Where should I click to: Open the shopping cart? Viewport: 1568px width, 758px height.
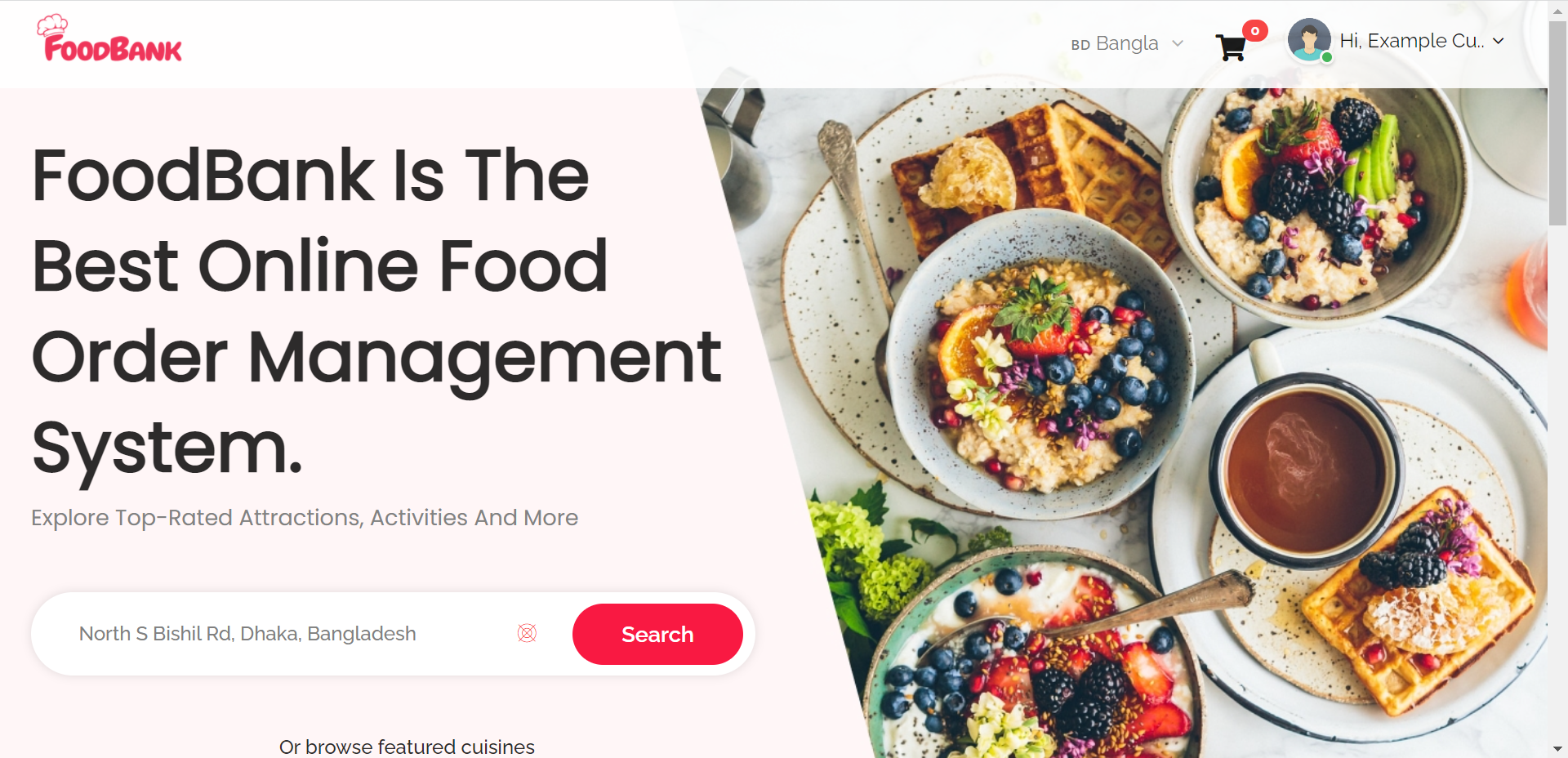click(x=1231, y=47)
